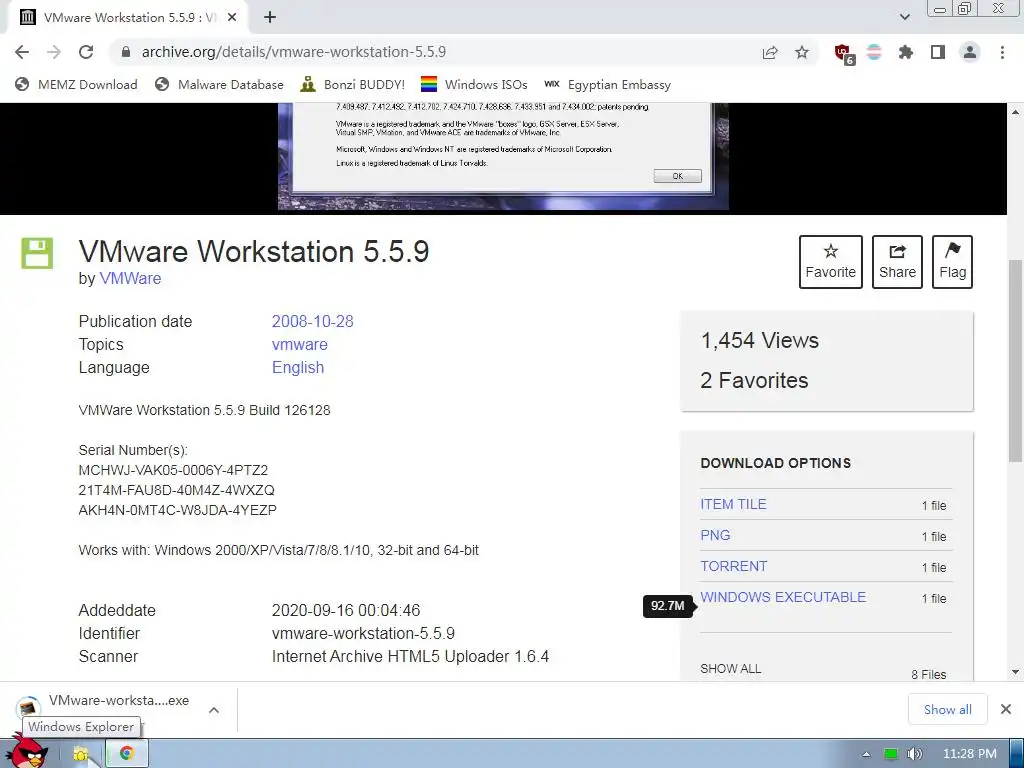Flag this archive item
Screen dimensions: 1024x768
click(952, 262)
